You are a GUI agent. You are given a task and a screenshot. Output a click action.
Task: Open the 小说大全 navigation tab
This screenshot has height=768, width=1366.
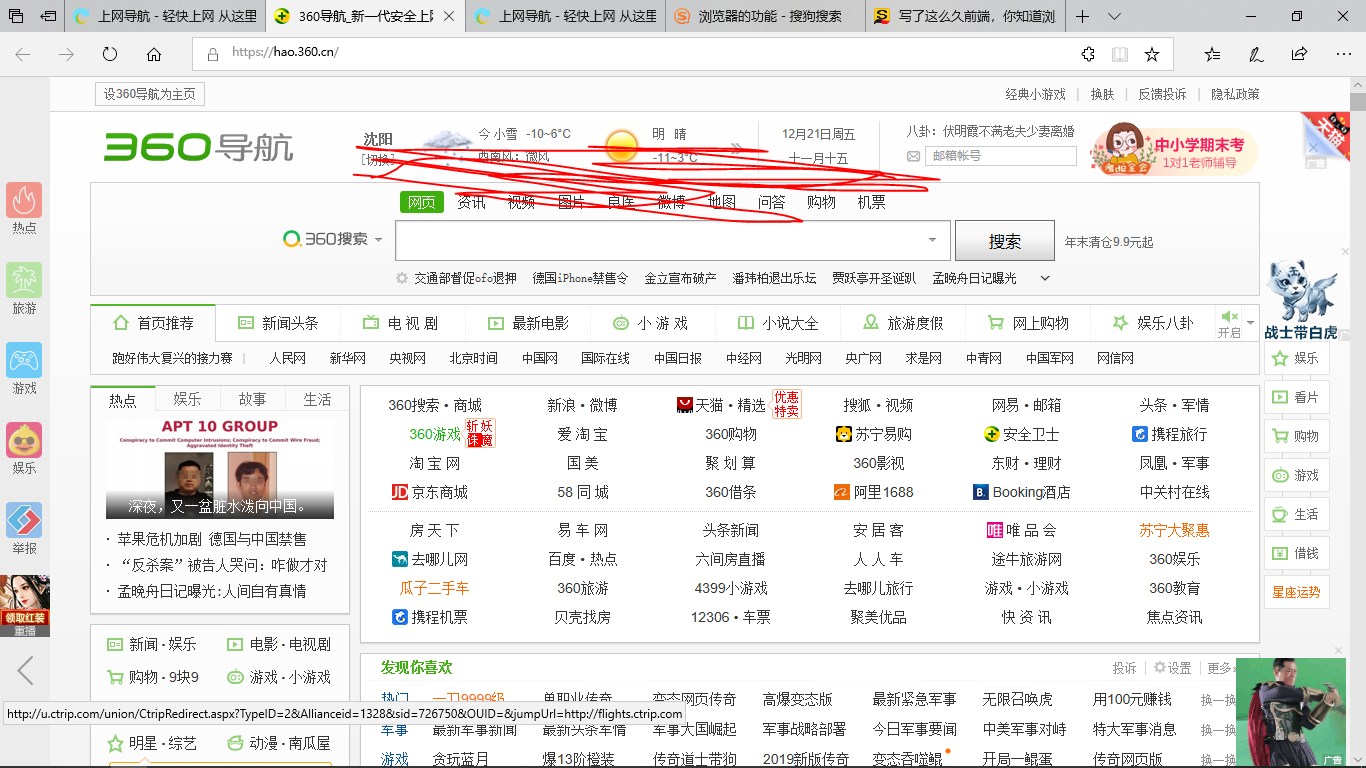[x=777, y=323]
